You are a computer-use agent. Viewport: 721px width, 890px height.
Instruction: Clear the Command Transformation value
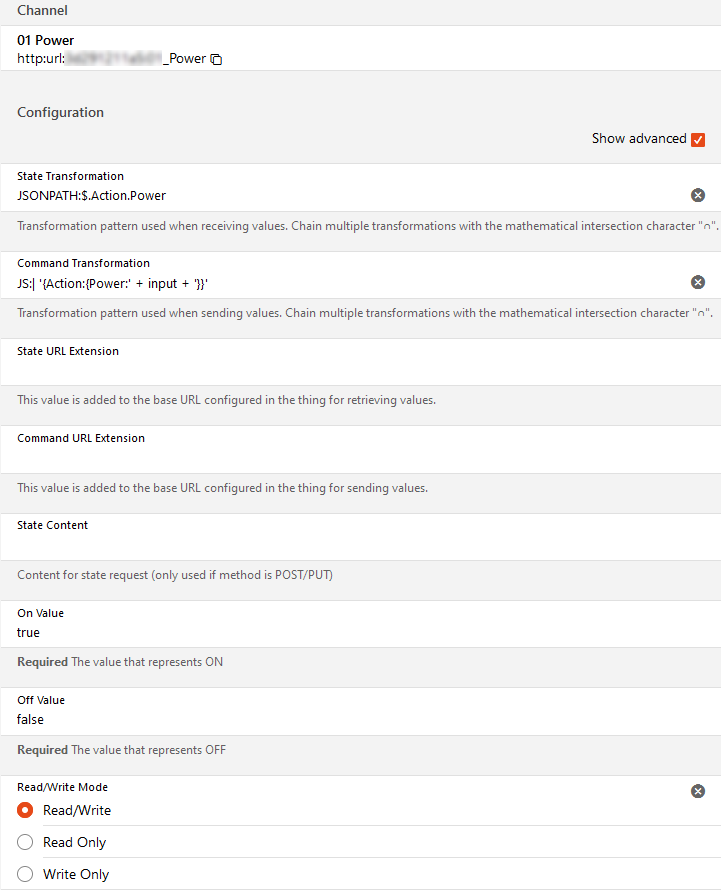pos(698,282)
